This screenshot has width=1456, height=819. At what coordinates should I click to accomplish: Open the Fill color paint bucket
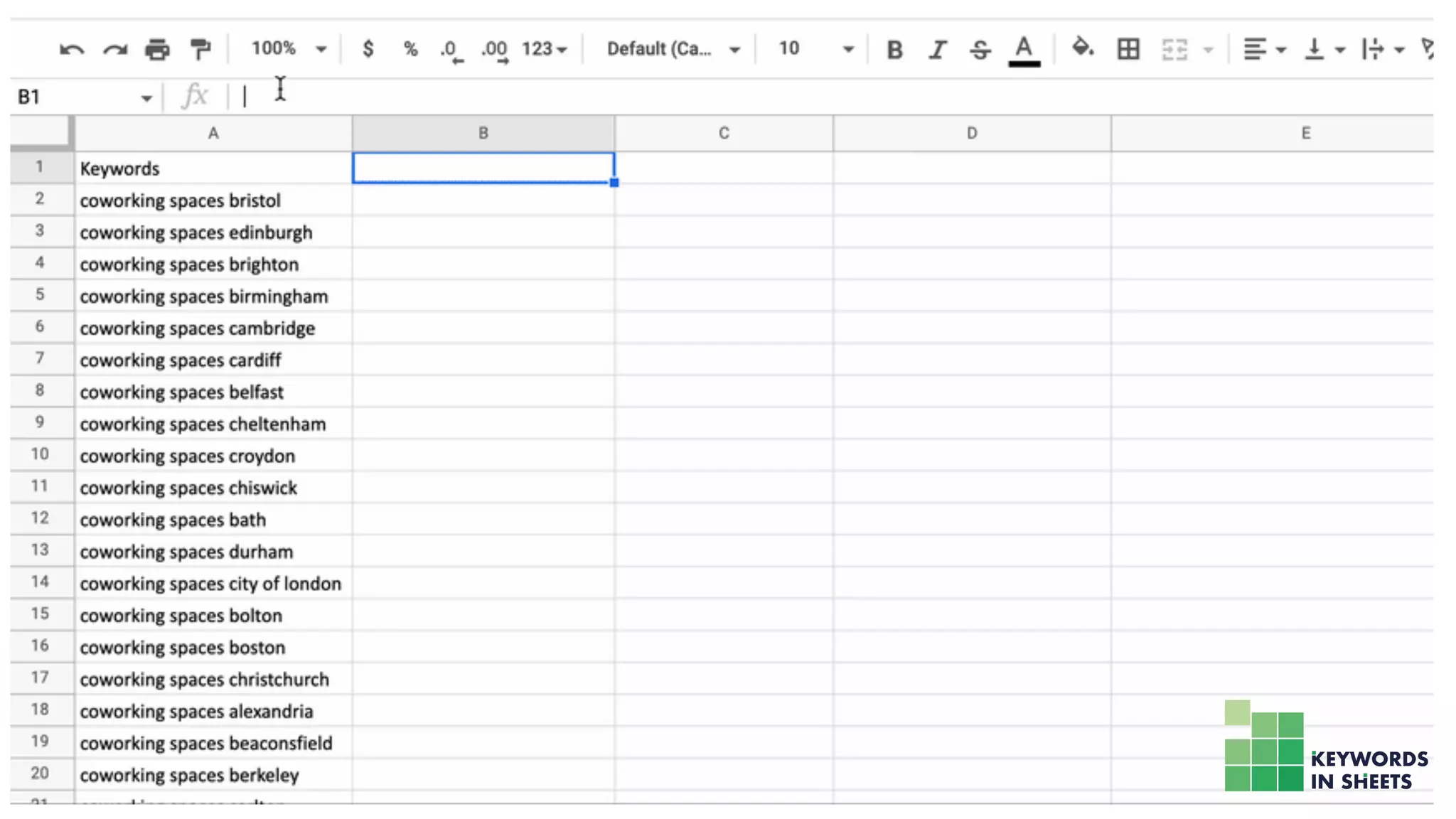[1082, 48]
